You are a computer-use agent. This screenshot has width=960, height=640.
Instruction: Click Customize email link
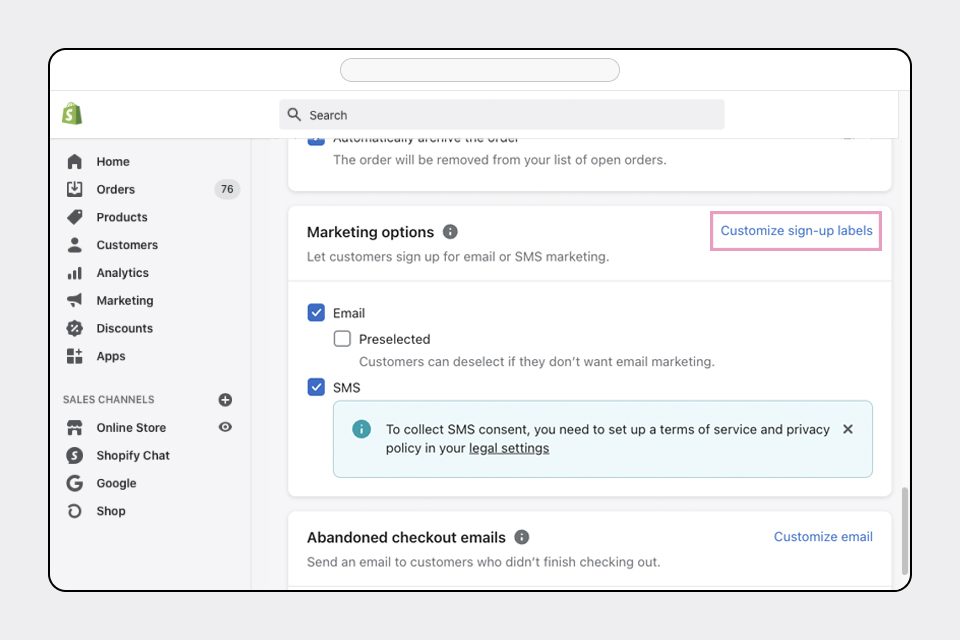823,536
